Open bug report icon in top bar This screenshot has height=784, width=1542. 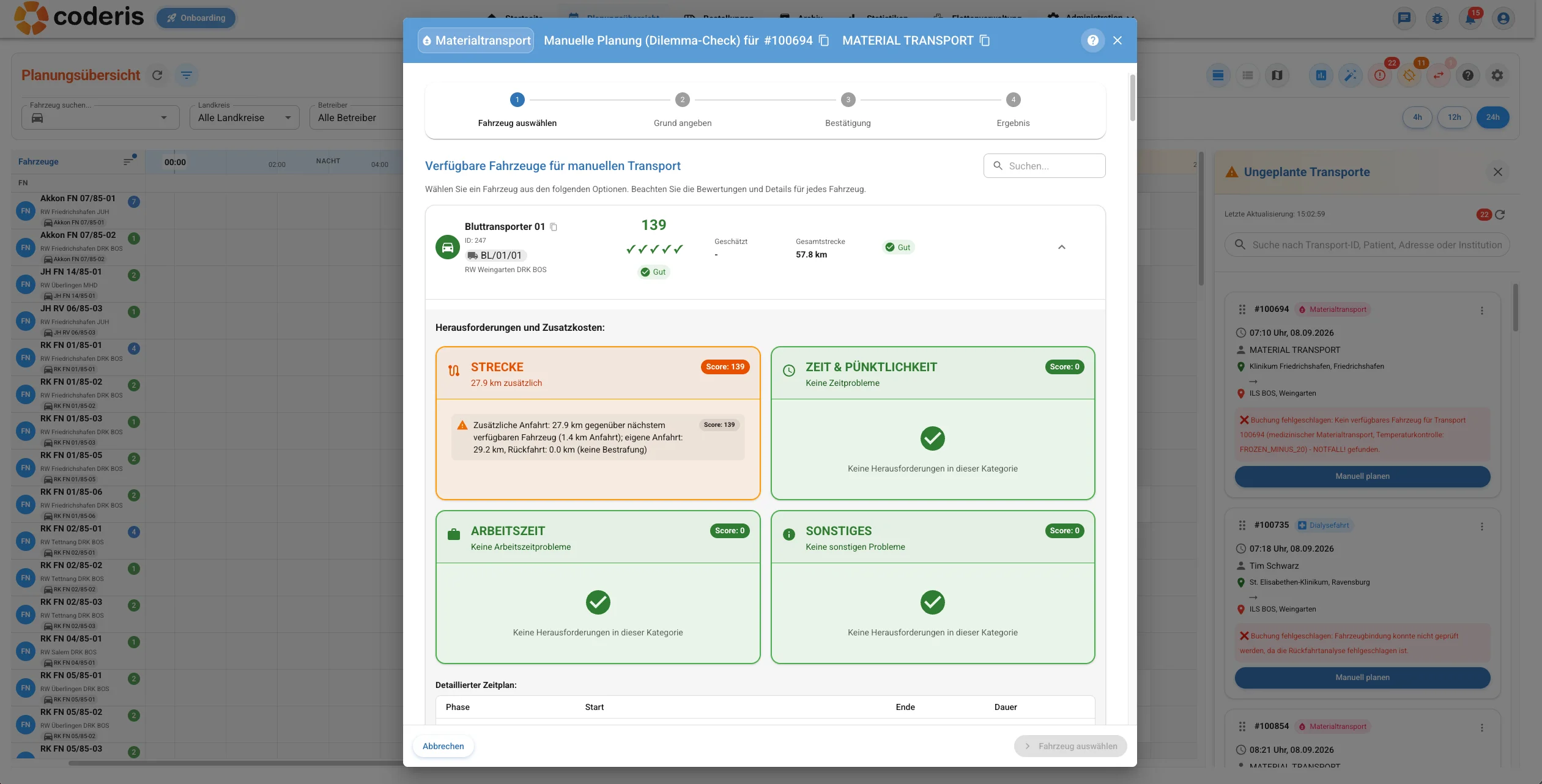(1437, 18)
